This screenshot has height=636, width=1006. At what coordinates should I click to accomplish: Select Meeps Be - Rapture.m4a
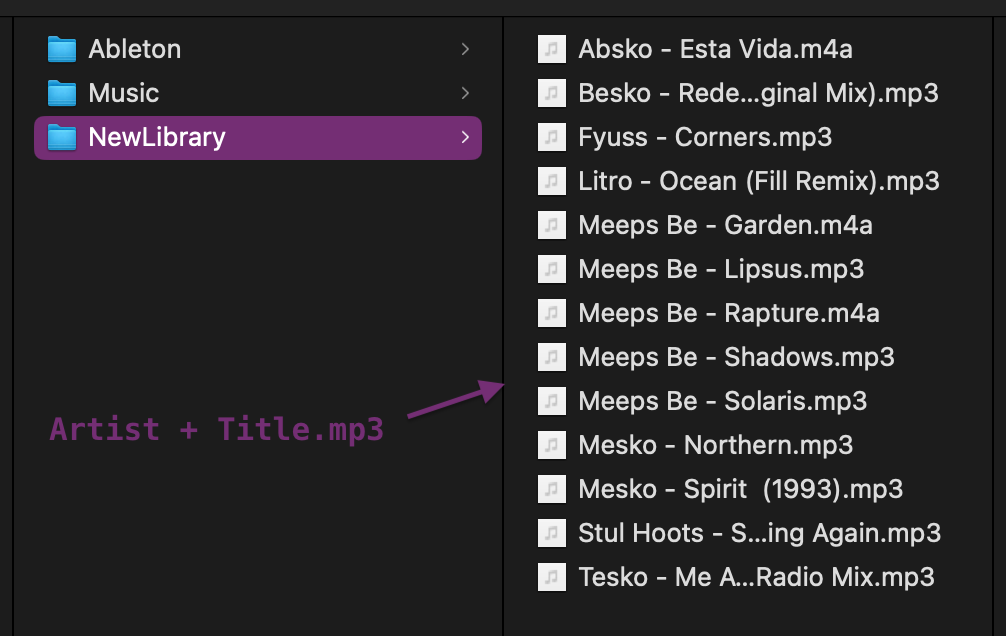point(728,313)
